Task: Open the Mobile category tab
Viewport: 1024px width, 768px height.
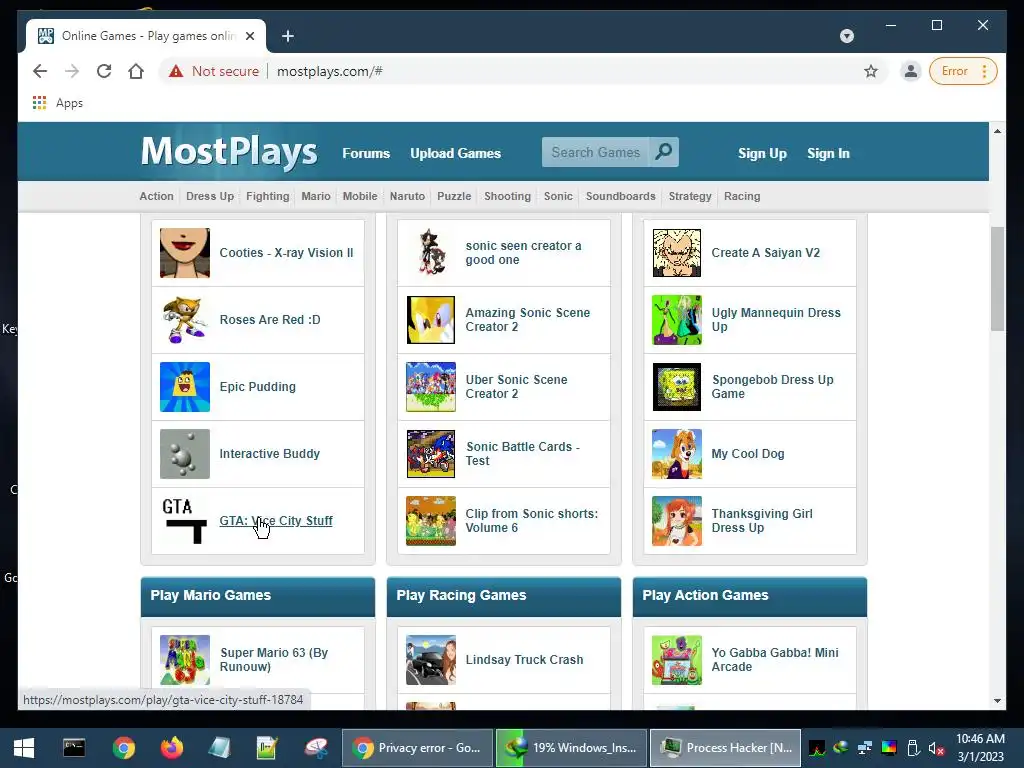Action: (x=360, y=196)
